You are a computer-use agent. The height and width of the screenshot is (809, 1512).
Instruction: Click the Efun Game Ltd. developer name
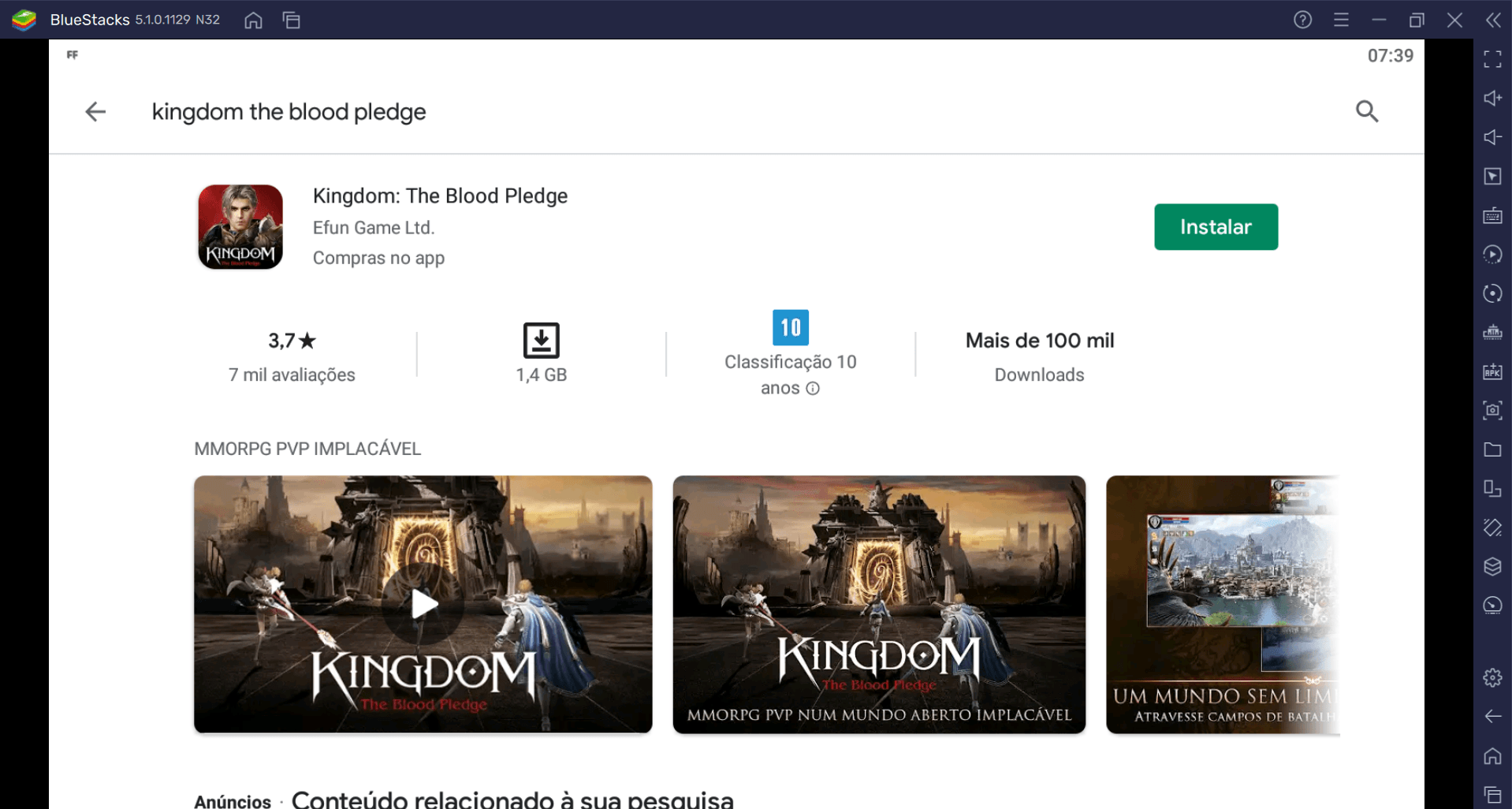(374, 228)
